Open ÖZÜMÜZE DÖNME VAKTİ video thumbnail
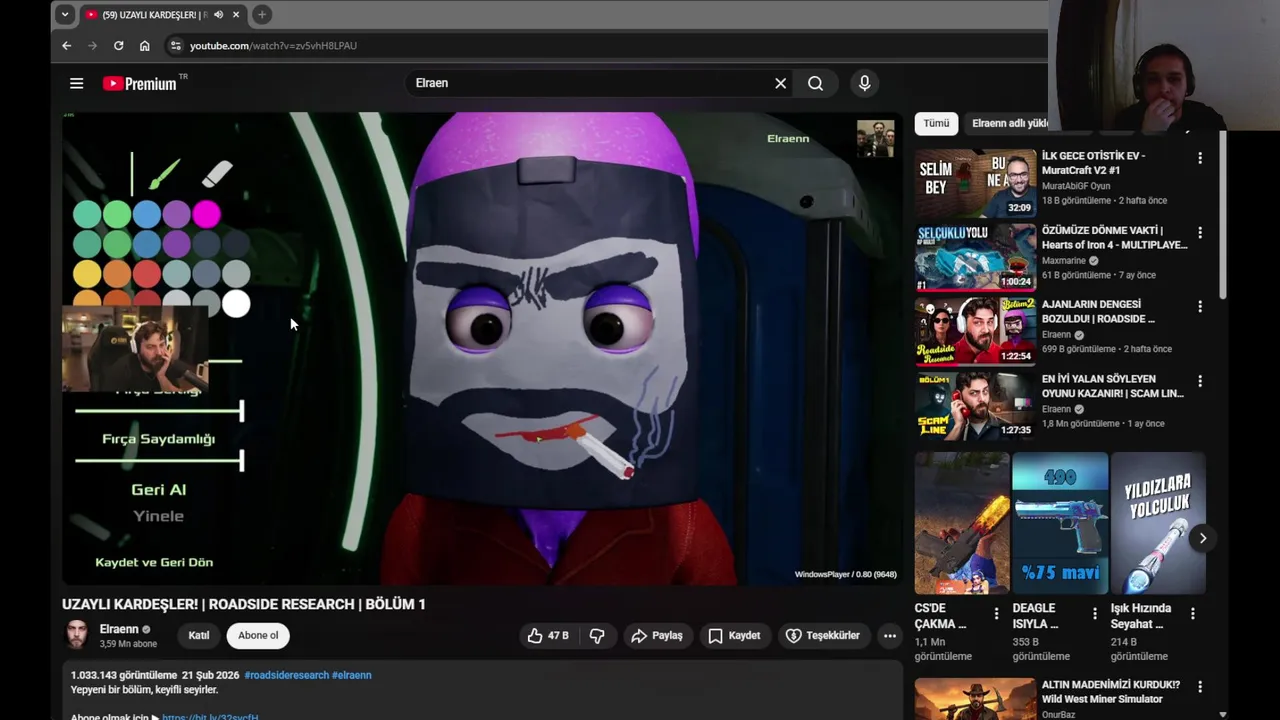Screen dimensions: 1280x720 tap(976, 257)
